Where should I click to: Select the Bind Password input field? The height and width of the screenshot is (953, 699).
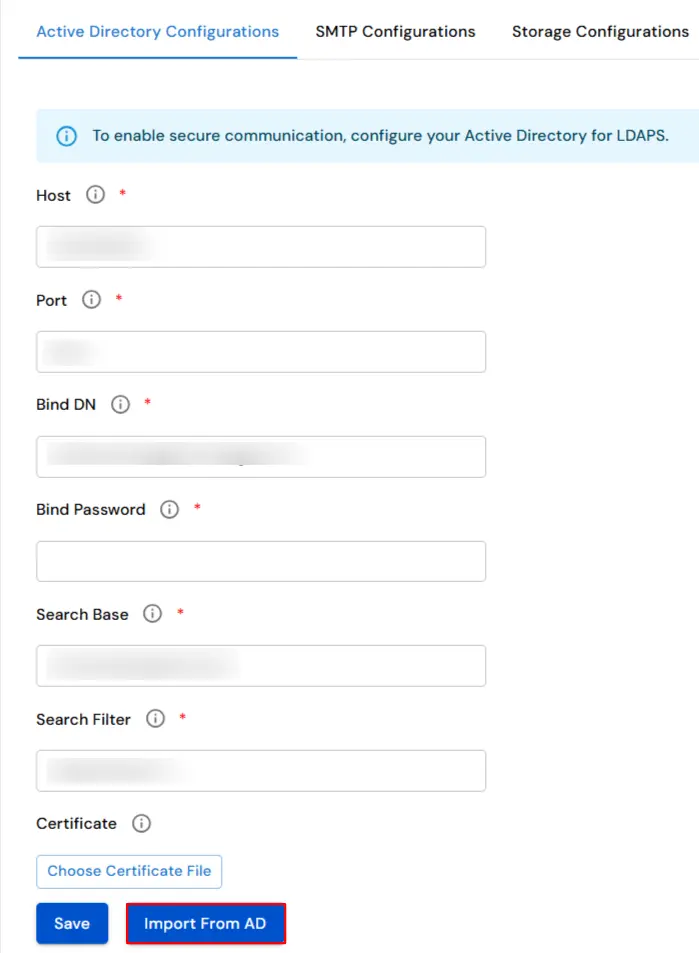click(x=260, y=561)
